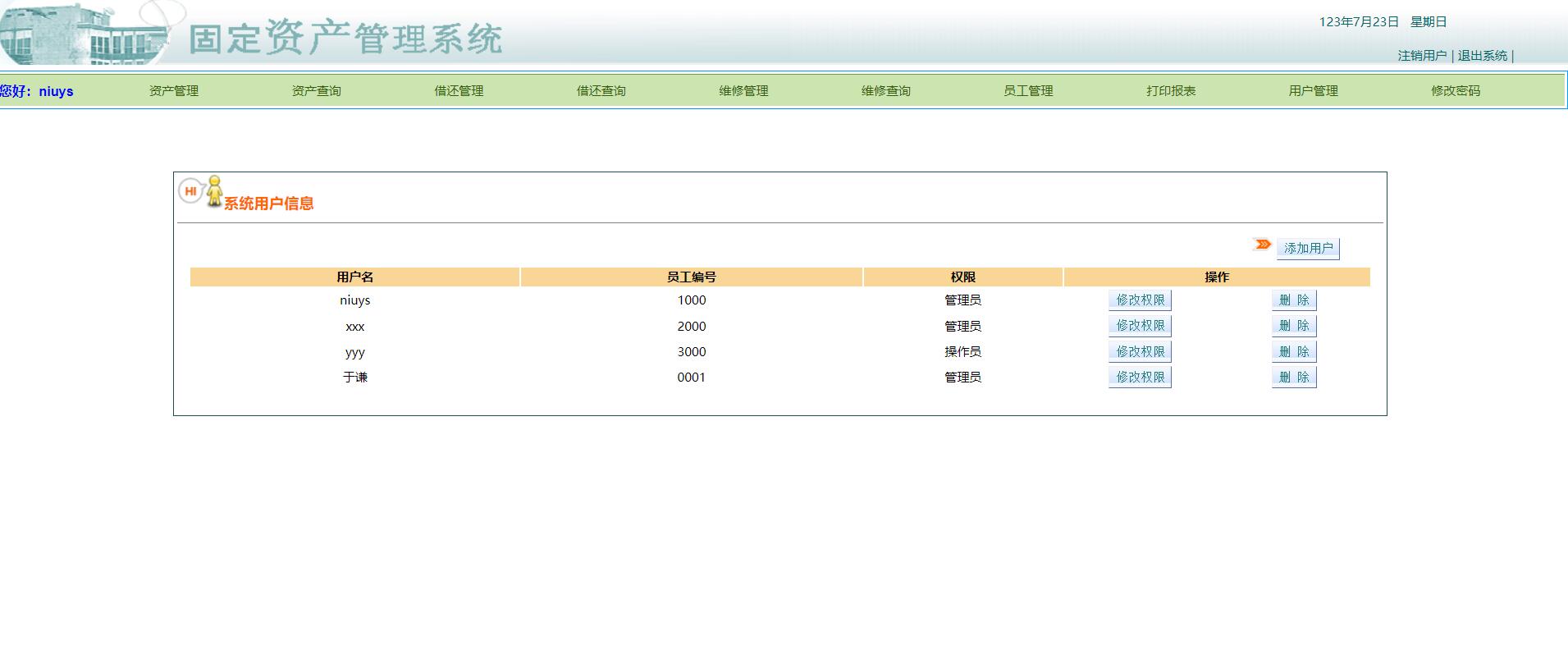Open the 用户管理 menu
The width and height of the screenshot is (1568, 650).
click(x=1313, y=91)
